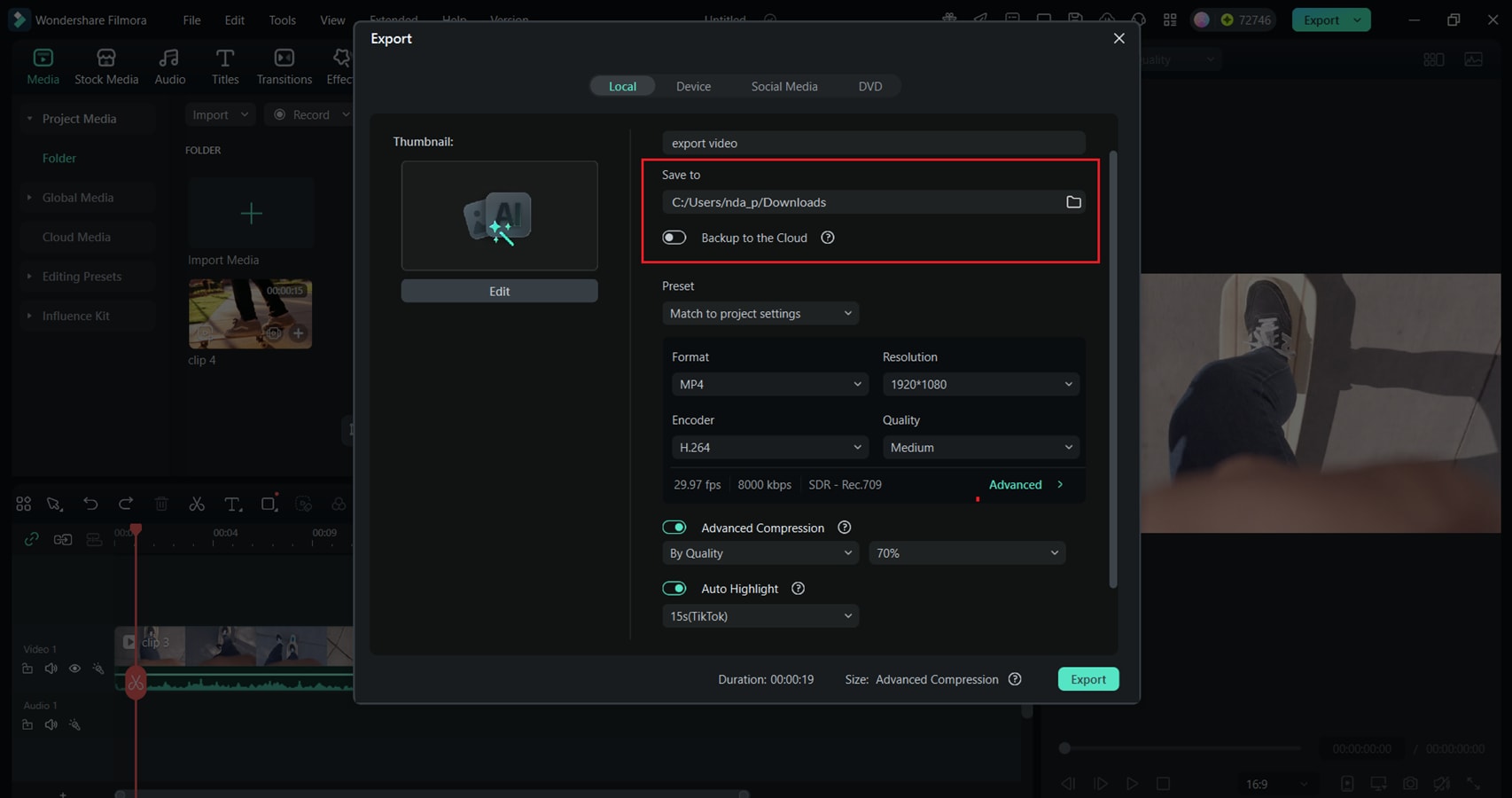Image resolution: width=1512 pixels, height=798 pixels.
Task: Open the Preset dropdown Match to project settings
Action: (760, 313)
